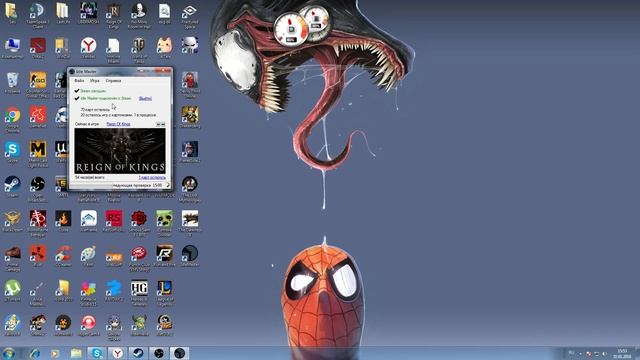This screenshot has height=360, width=640.
Task: Select the Fallout Shelter desktop shortcut
Action: point(12,326)
